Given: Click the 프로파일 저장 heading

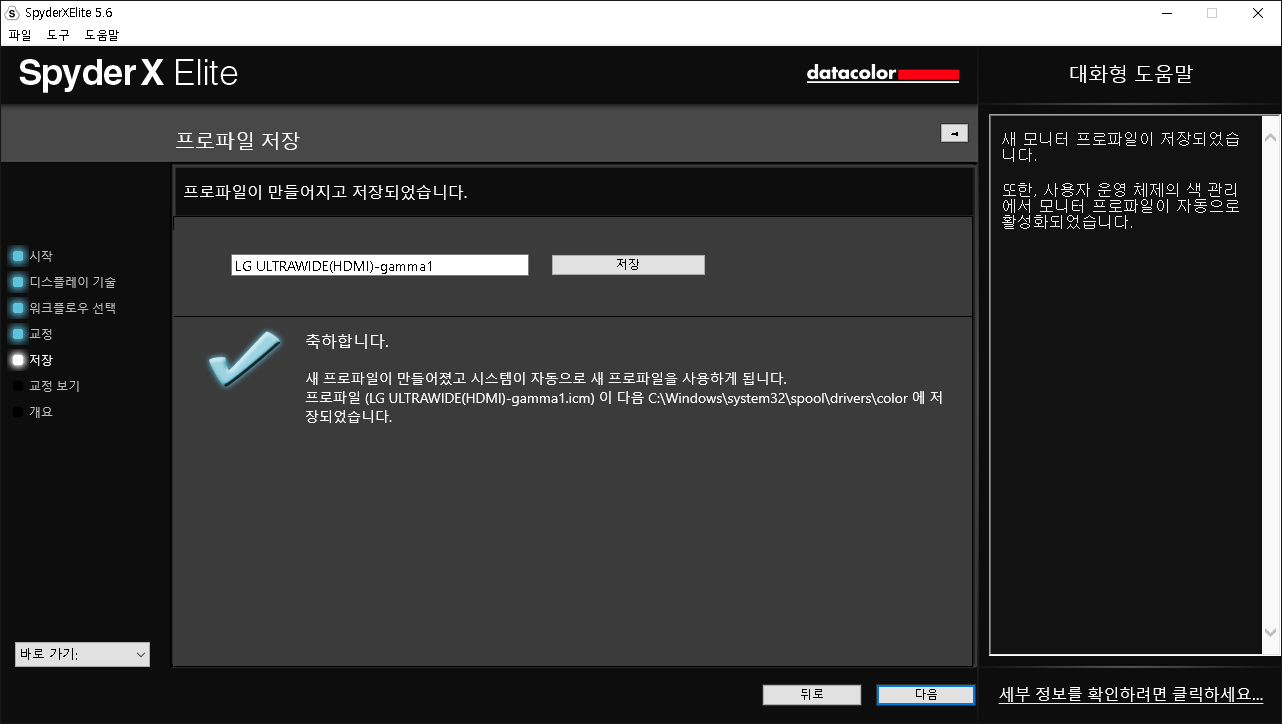Looking at the screenshot, I should (x=238, y=140).
